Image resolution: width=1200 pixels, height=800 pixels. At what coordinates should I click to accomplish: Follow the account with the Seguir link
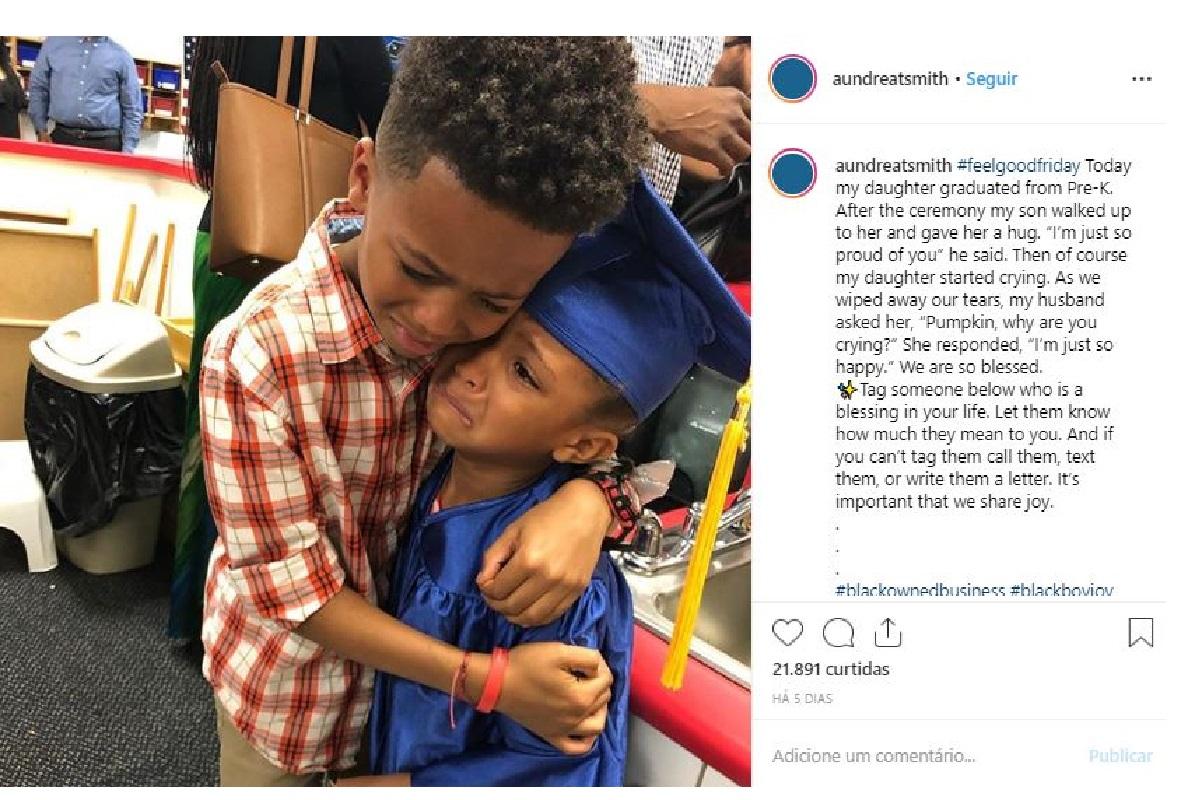[991, 79]
